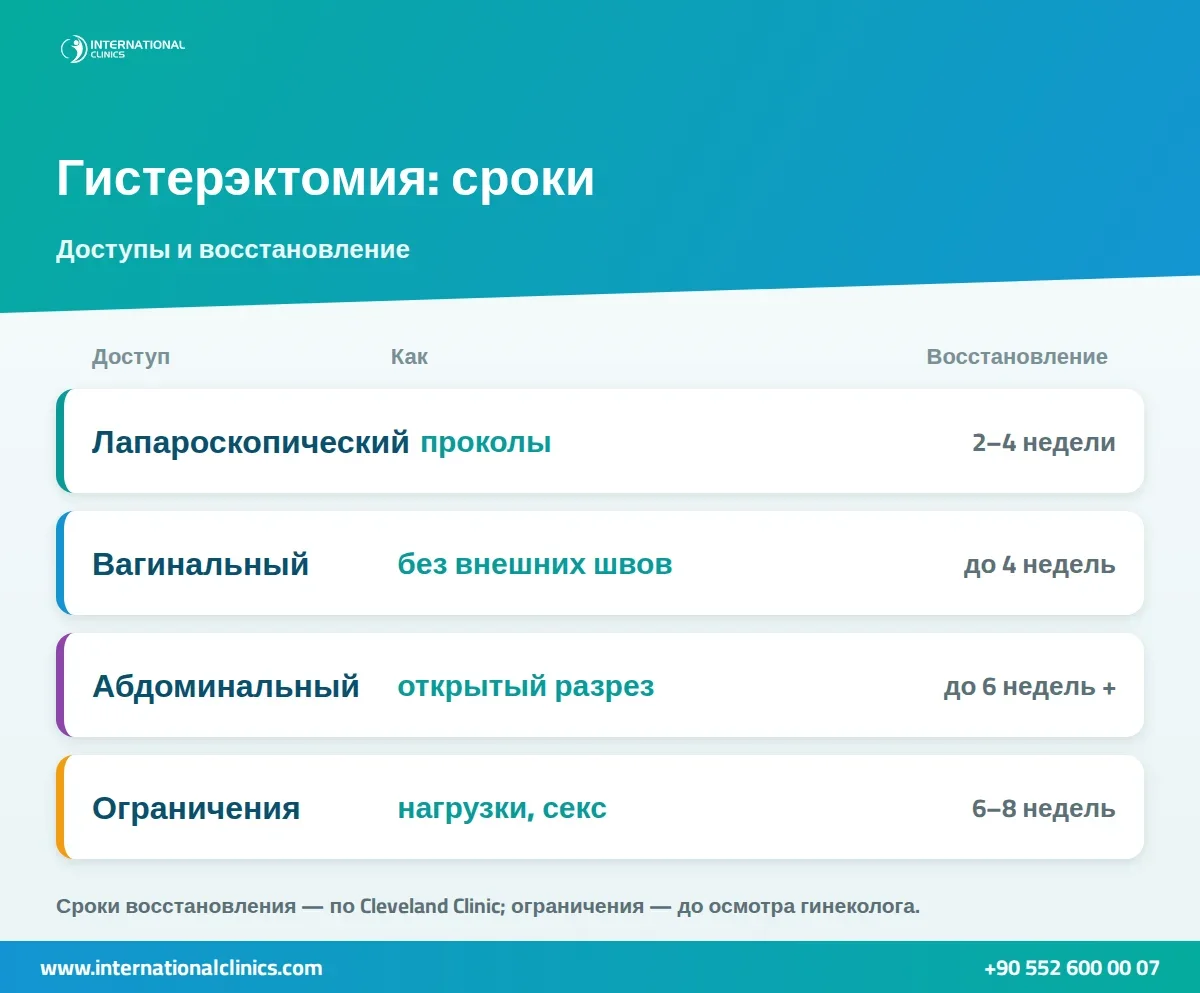This screenshot has height=993, width=1200.
Task: Click the value '6–8 недель'
Action: pos(1044,808)
